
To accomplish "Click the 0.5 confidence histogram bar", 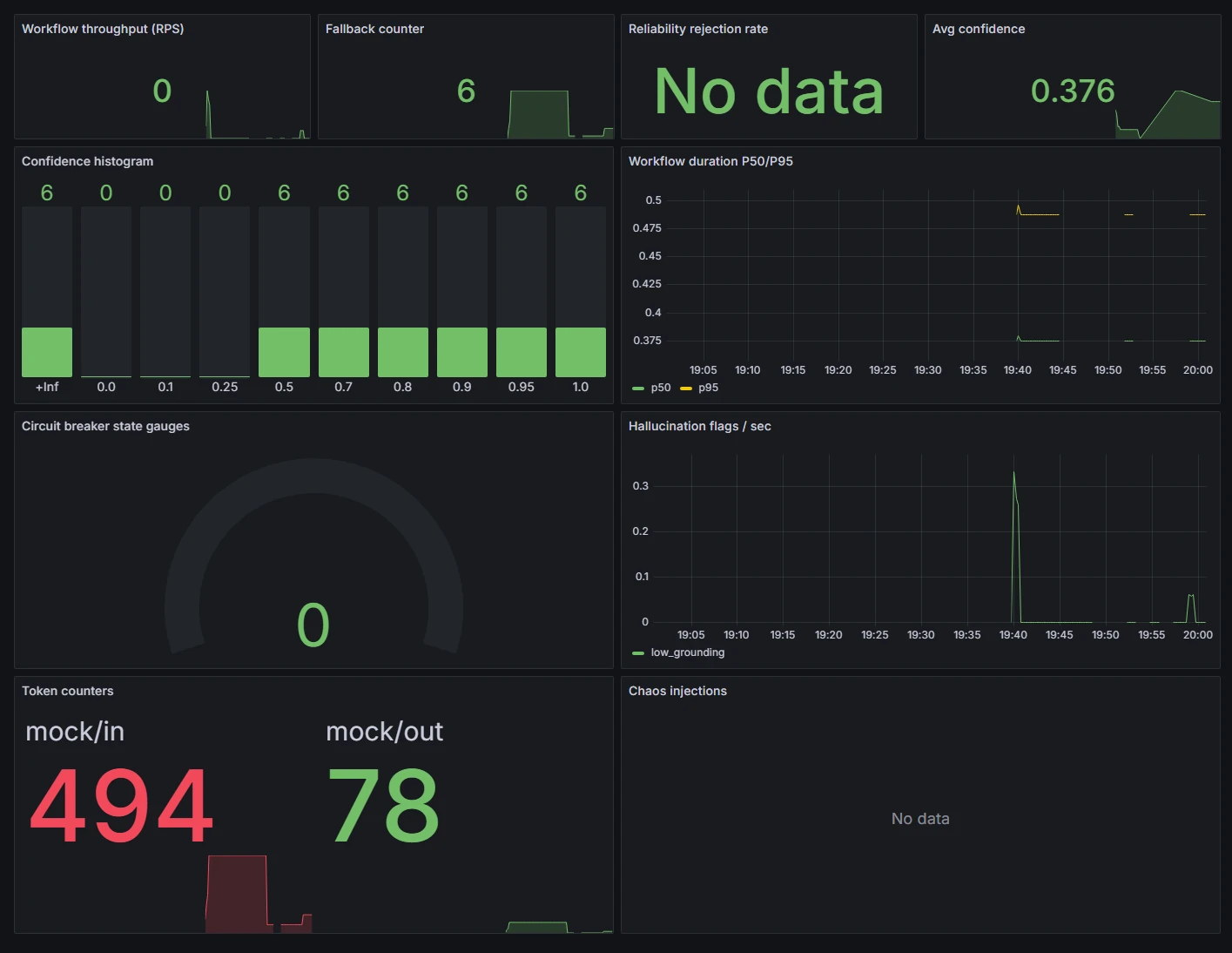I will click(284, 352).
